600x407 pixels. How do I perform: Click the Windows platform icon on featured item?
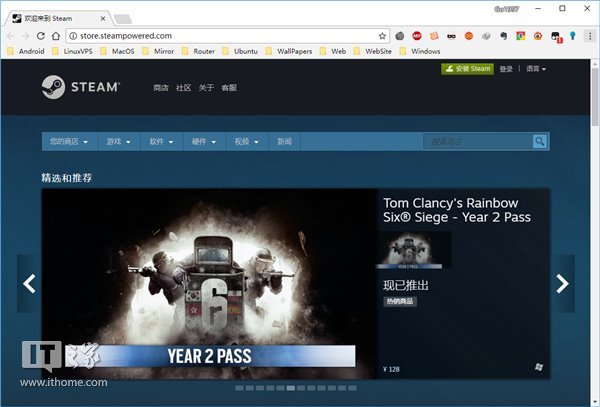pos(539,367)
